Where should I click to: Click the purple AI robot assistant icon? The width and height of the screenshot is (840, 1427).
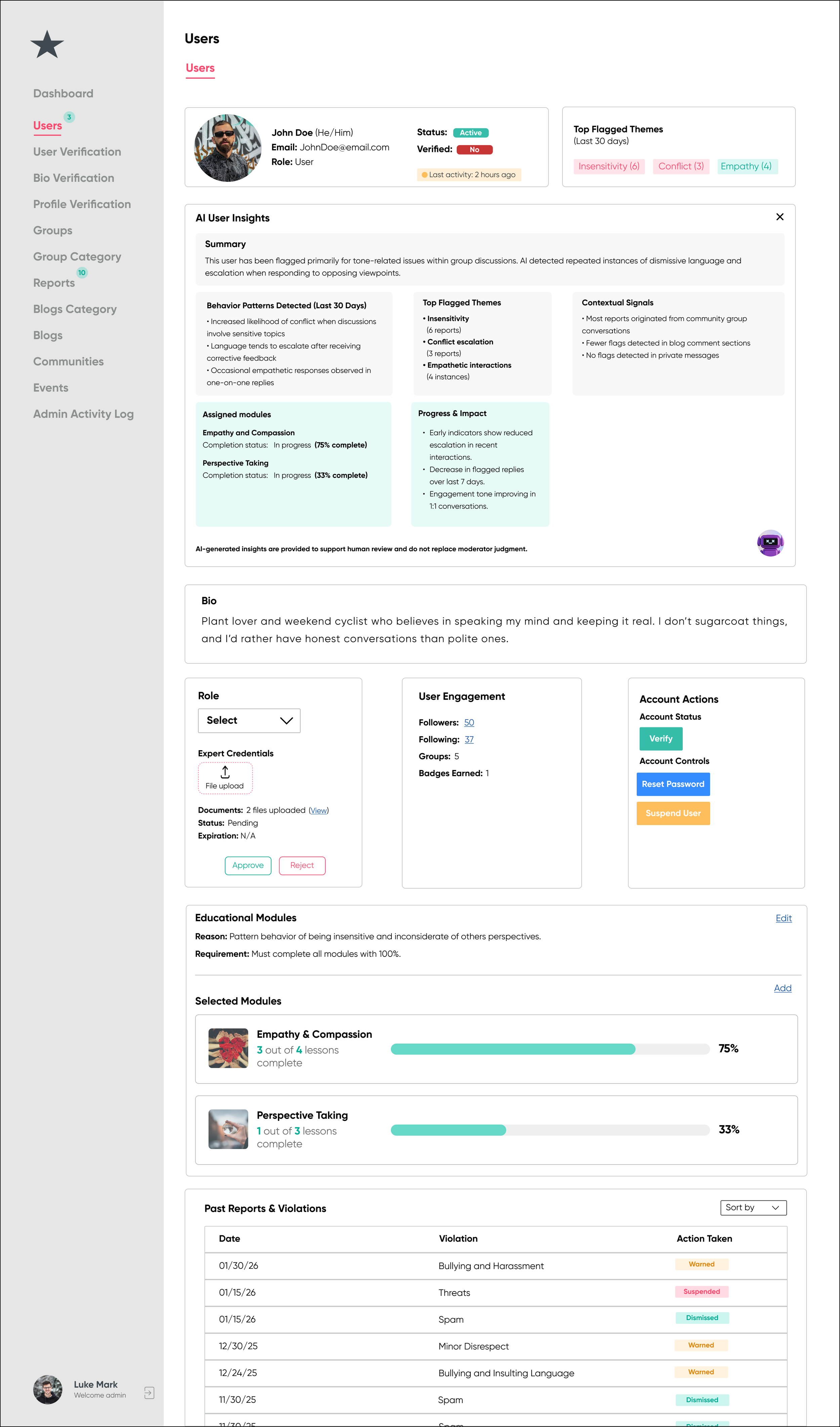(770, 543)
